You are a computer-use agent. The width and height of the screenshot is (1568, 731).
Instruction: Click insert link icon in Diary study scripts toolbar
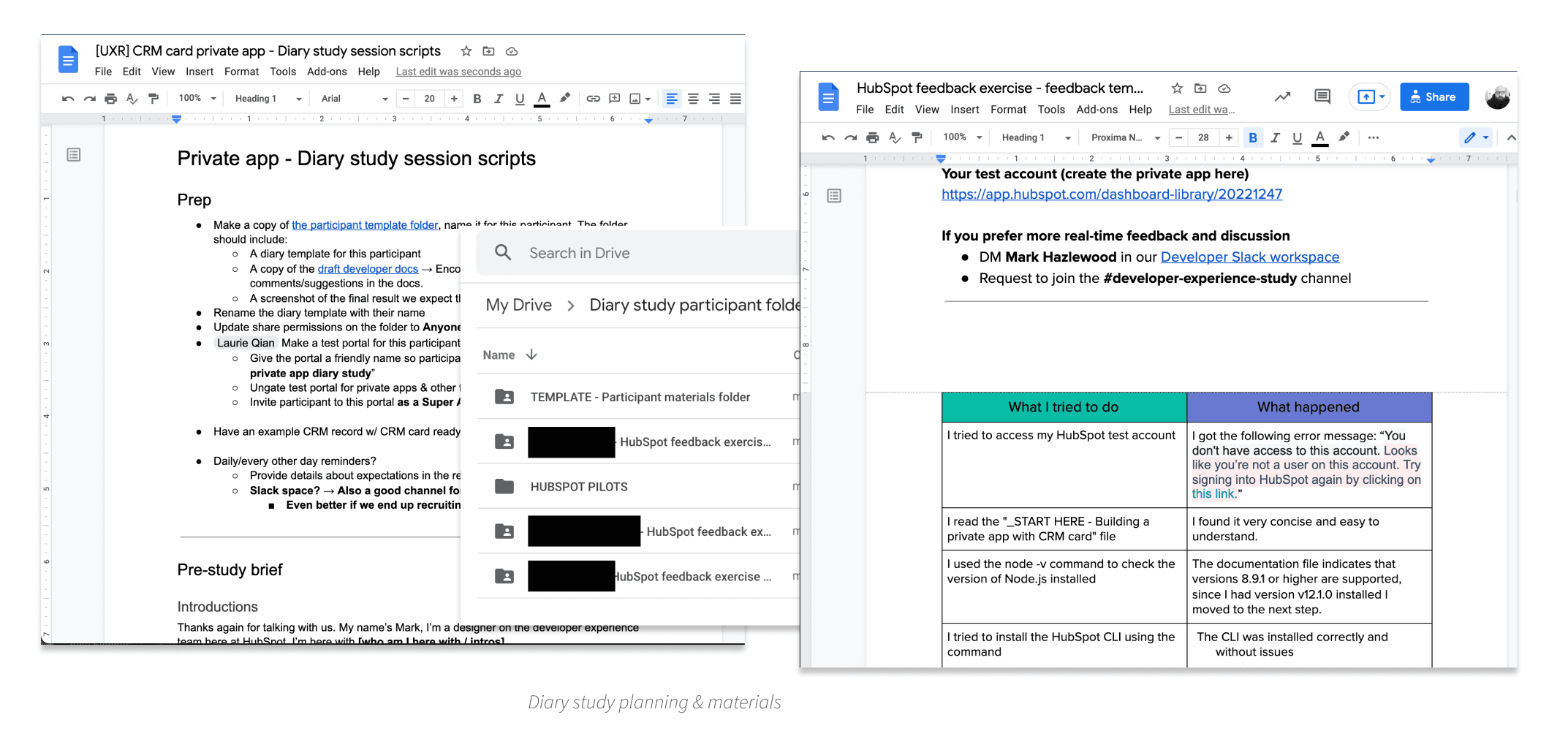tap(593, 99)
